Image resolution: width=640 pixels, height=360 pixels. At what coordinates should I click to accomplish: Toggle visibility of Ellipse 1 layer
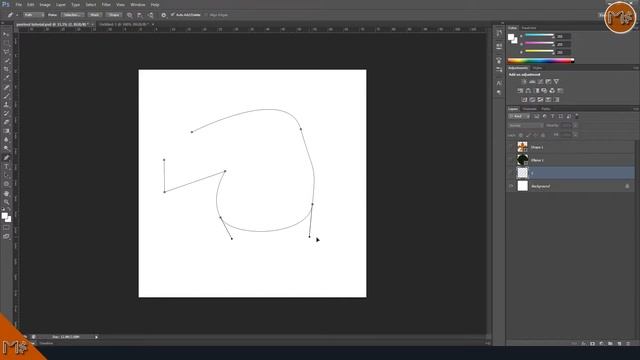coord(511,160)
